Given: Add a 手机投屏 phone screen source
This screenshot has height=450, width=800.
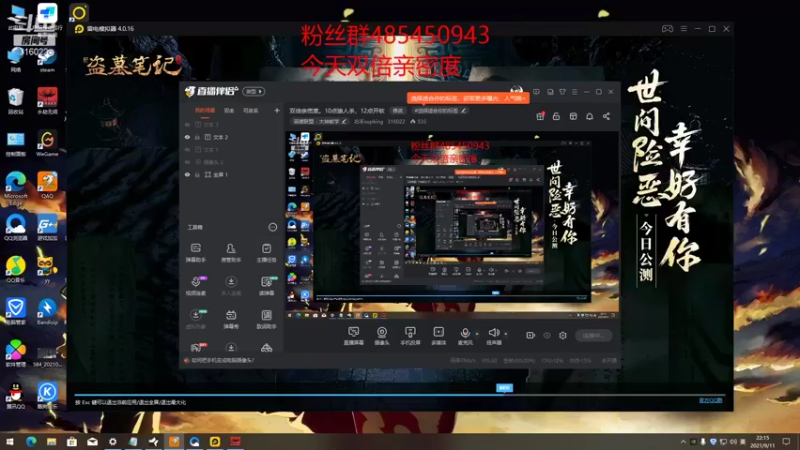Looking at the screenshot, I should 410,336.
